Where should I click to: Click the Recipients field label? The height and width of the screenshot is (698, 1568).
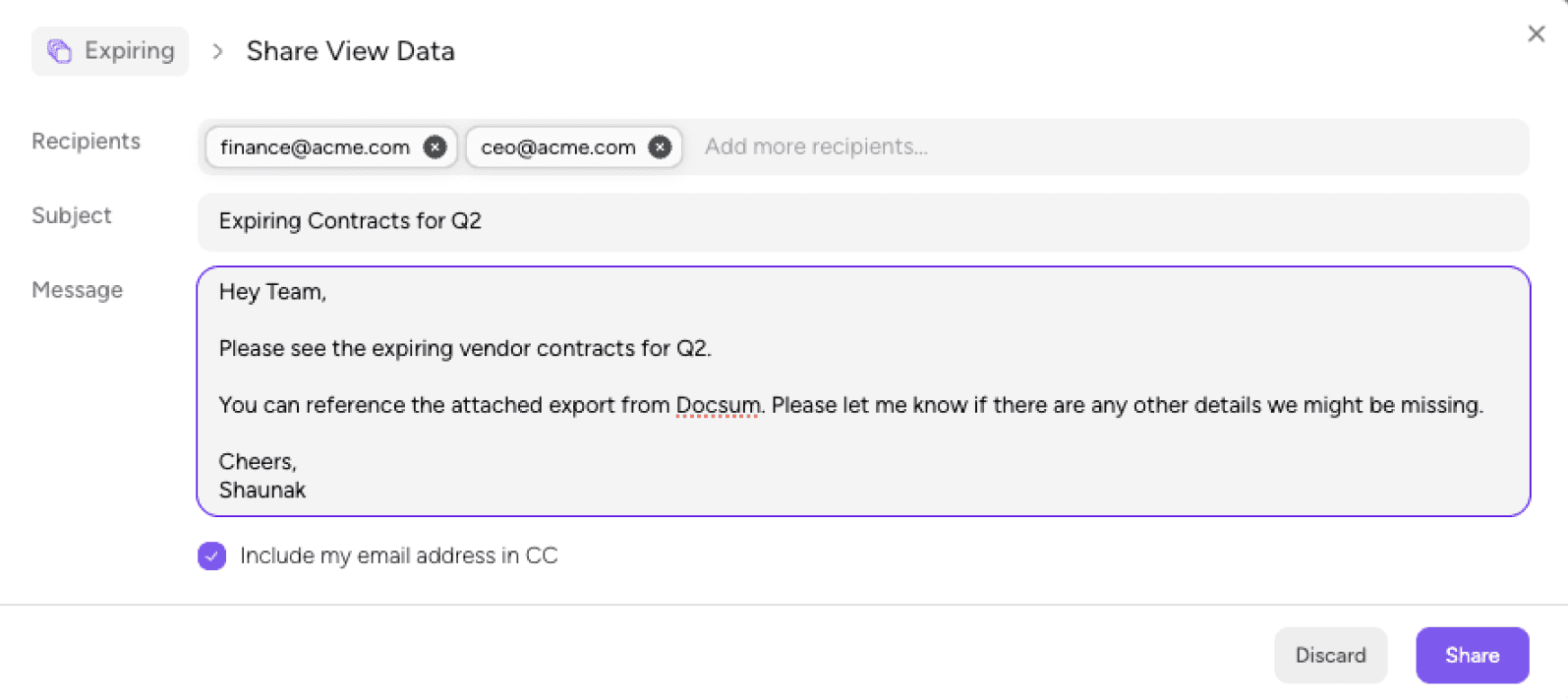(x=86, y=142)
